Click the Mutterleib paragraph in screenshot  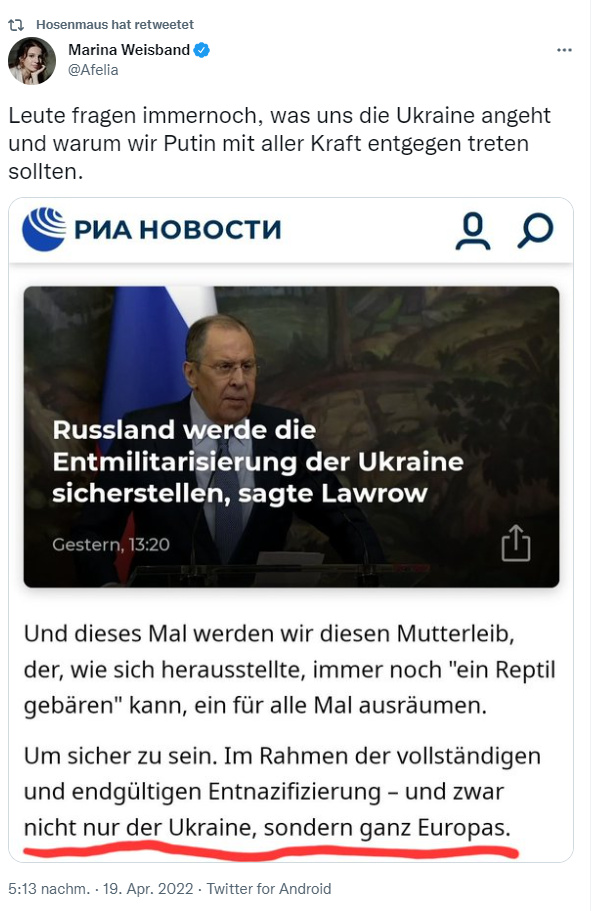[x=289, y=669]
